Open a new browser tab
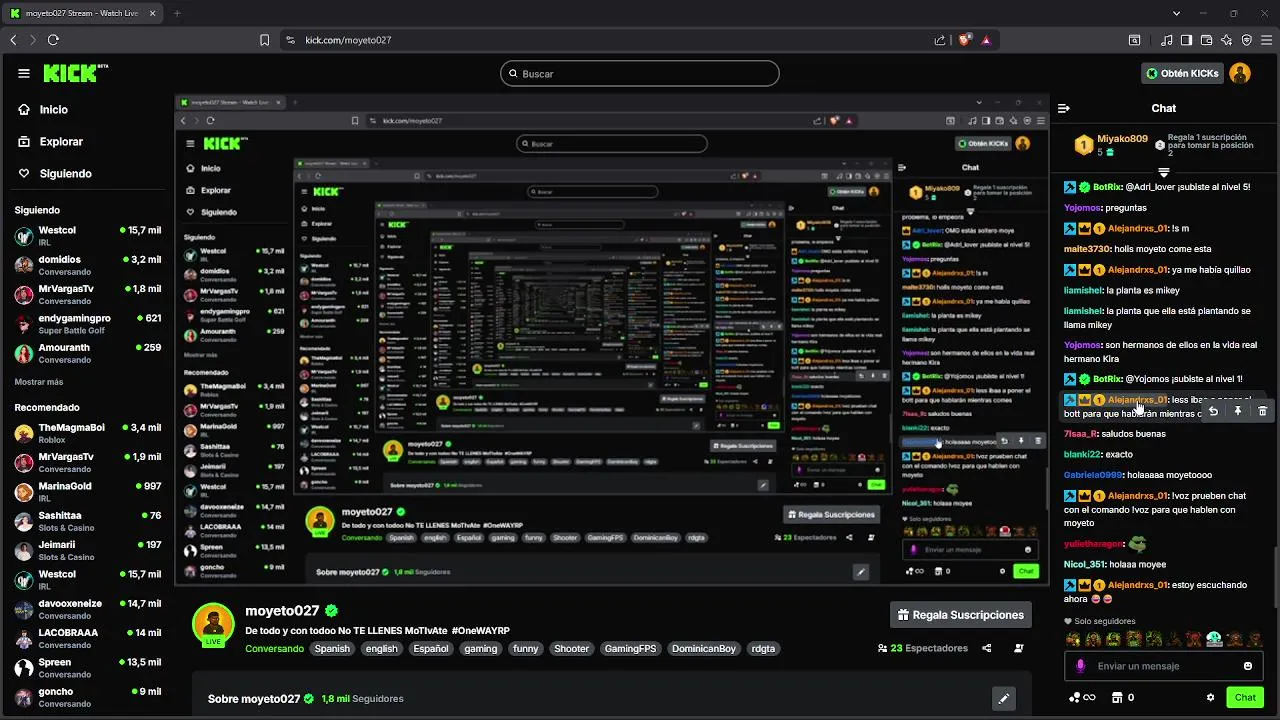Image resolution: width=1280 pixels, height=720 pixels. point(177,13)
